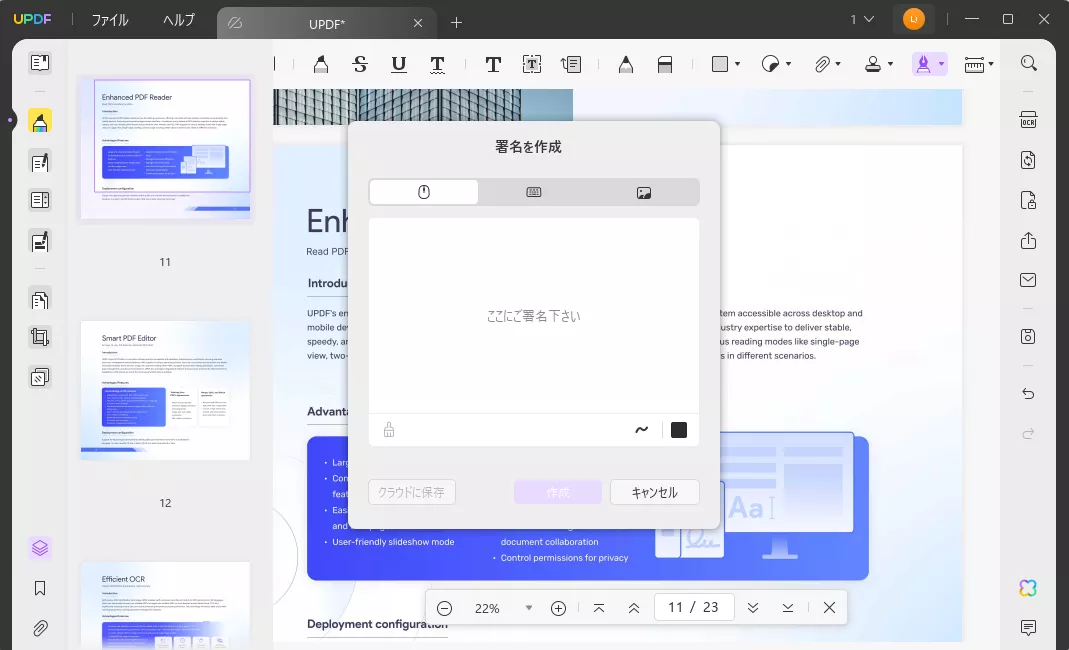Open the share file icon
This screenshot has width=1069, height=650.
coord(1028,240)
